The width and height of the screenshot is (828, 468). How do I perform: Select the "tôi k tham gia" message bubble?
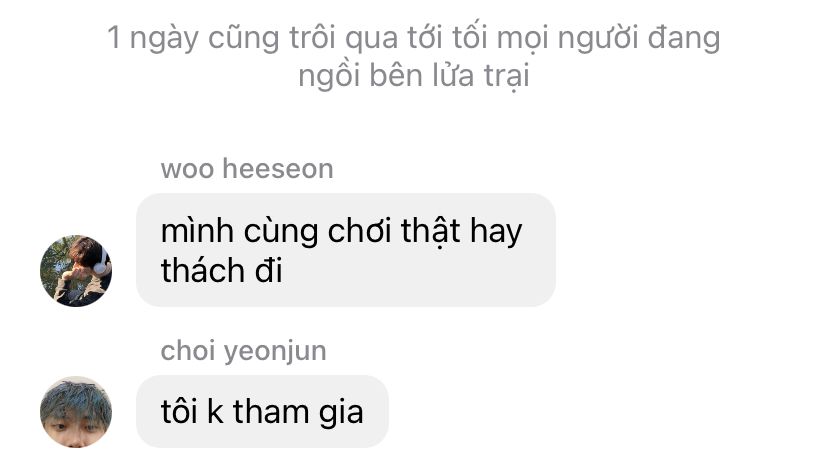pos(262,411)
